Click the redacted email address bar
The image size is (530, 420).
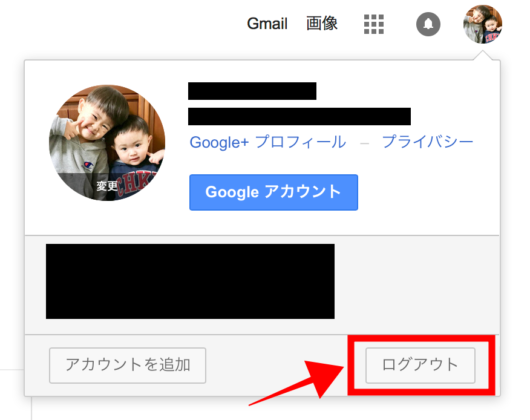[299, 117]
